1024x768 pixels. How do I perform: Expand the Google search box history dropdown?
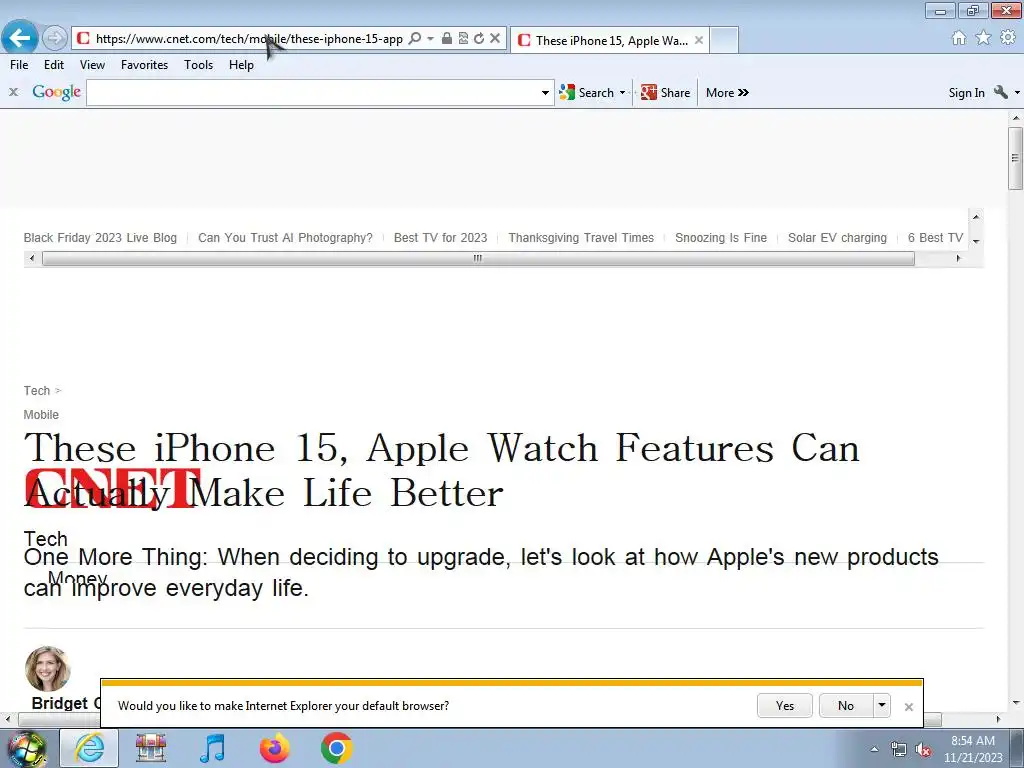point(545,93)
